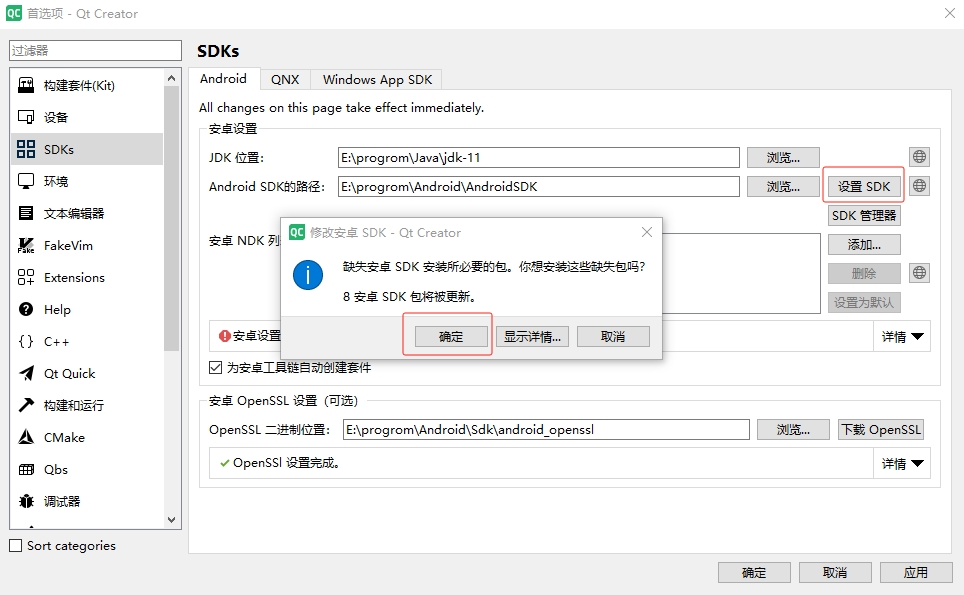Click the 设置为默认 button
This screenshot has height=595, width=964.
coord(864,302)
